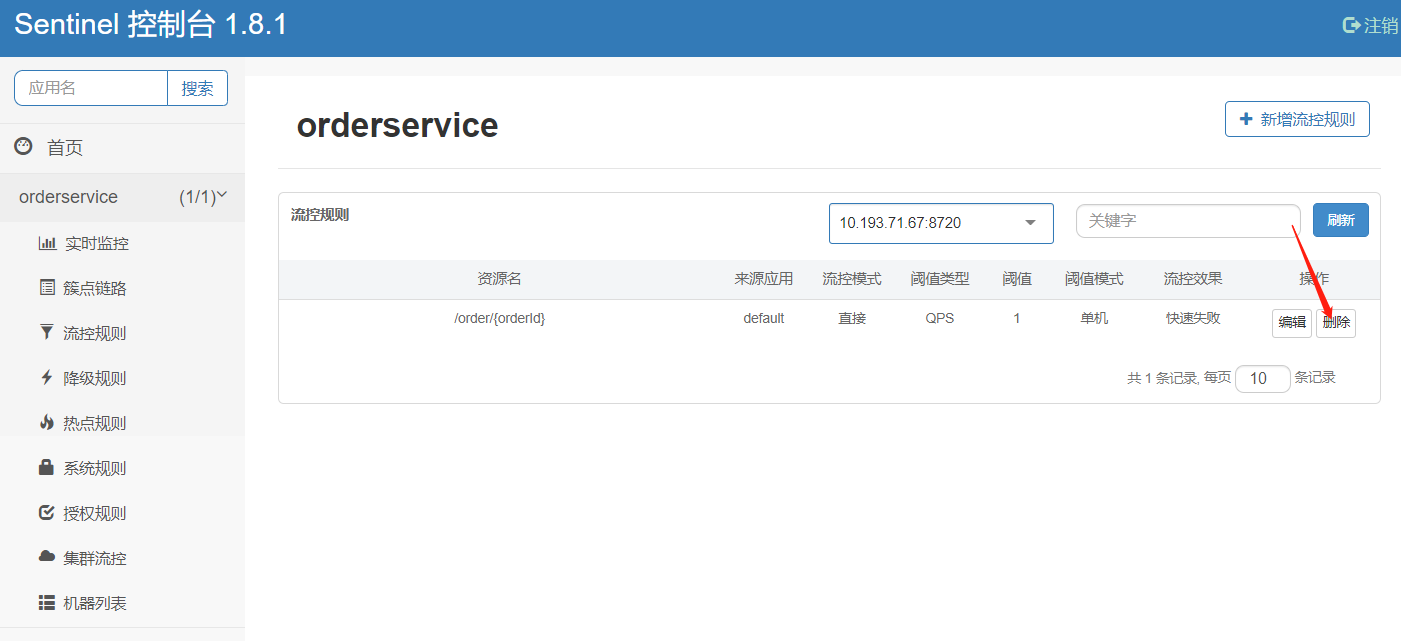1401x641 pixels.
Task: Click the checkmark icon for 授权规则
Action: click(x=46, y=513)
